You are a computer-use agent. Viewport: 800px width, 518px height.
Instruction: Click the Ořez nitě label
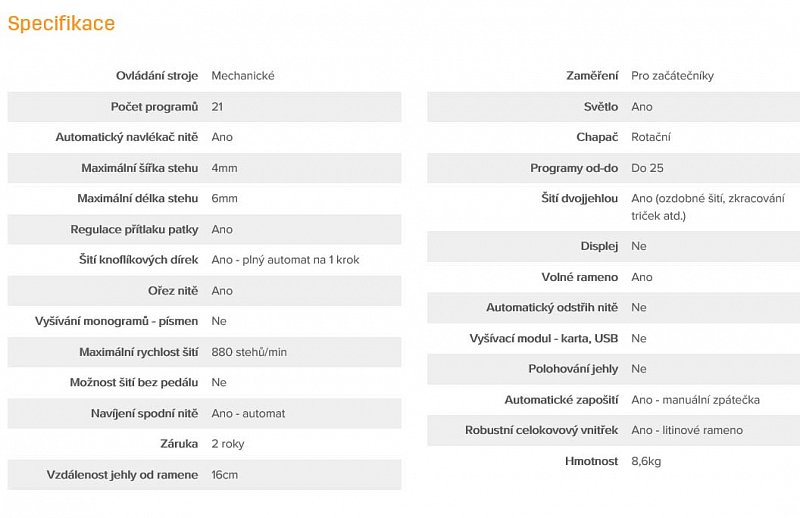point(173,291)
